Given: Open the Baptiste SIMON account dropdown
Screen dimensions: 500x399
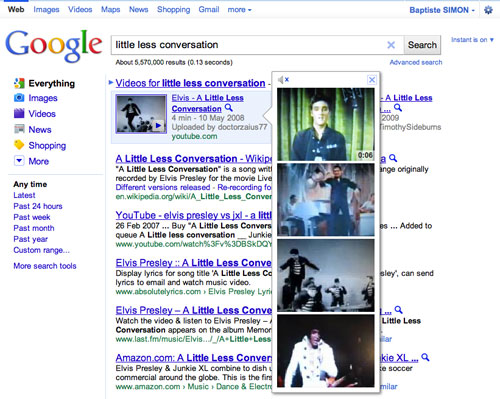Looking at the screenshot, I should coord(442,10).
